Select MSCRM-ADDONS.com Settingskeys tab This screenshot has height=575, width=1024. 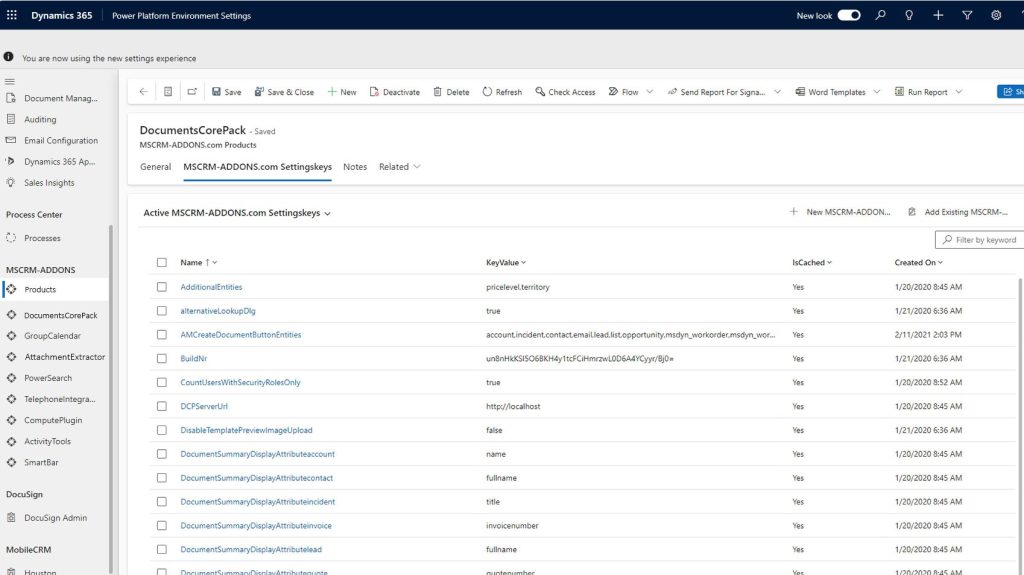(x=257, y=167)
